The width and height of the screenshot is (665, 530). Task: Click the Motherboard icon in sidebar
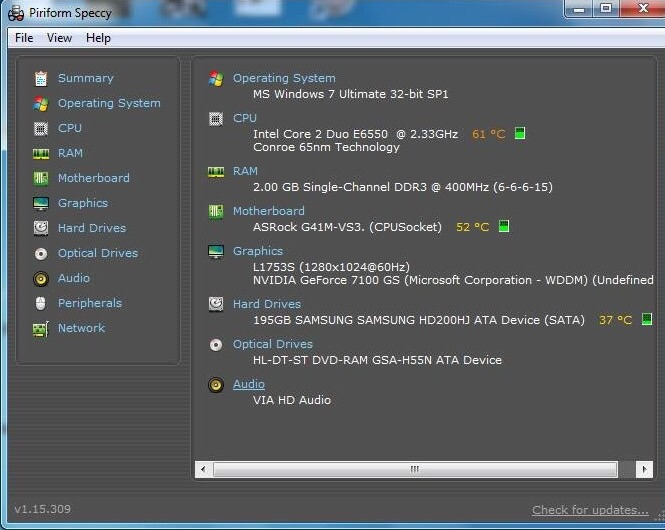tap(41, 178)
